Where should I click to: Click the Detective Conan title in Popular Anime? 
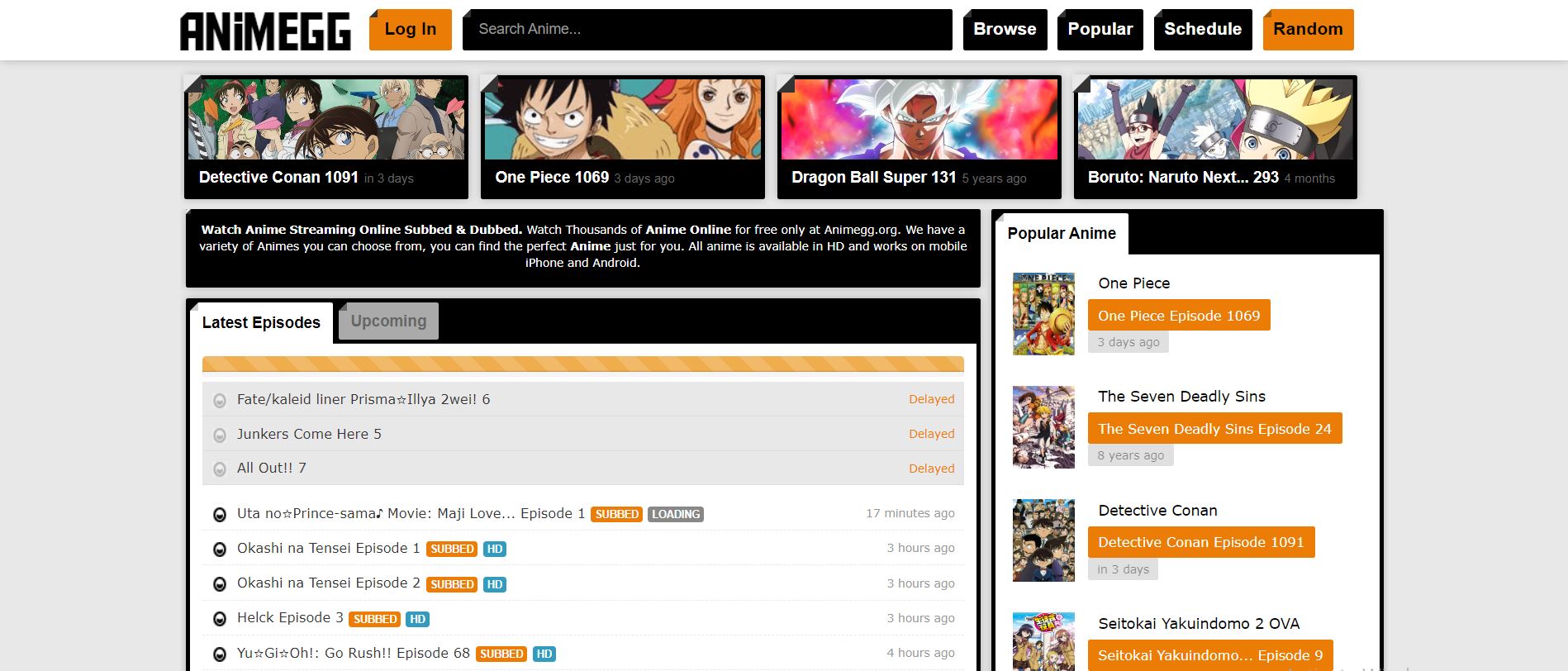1158,511
